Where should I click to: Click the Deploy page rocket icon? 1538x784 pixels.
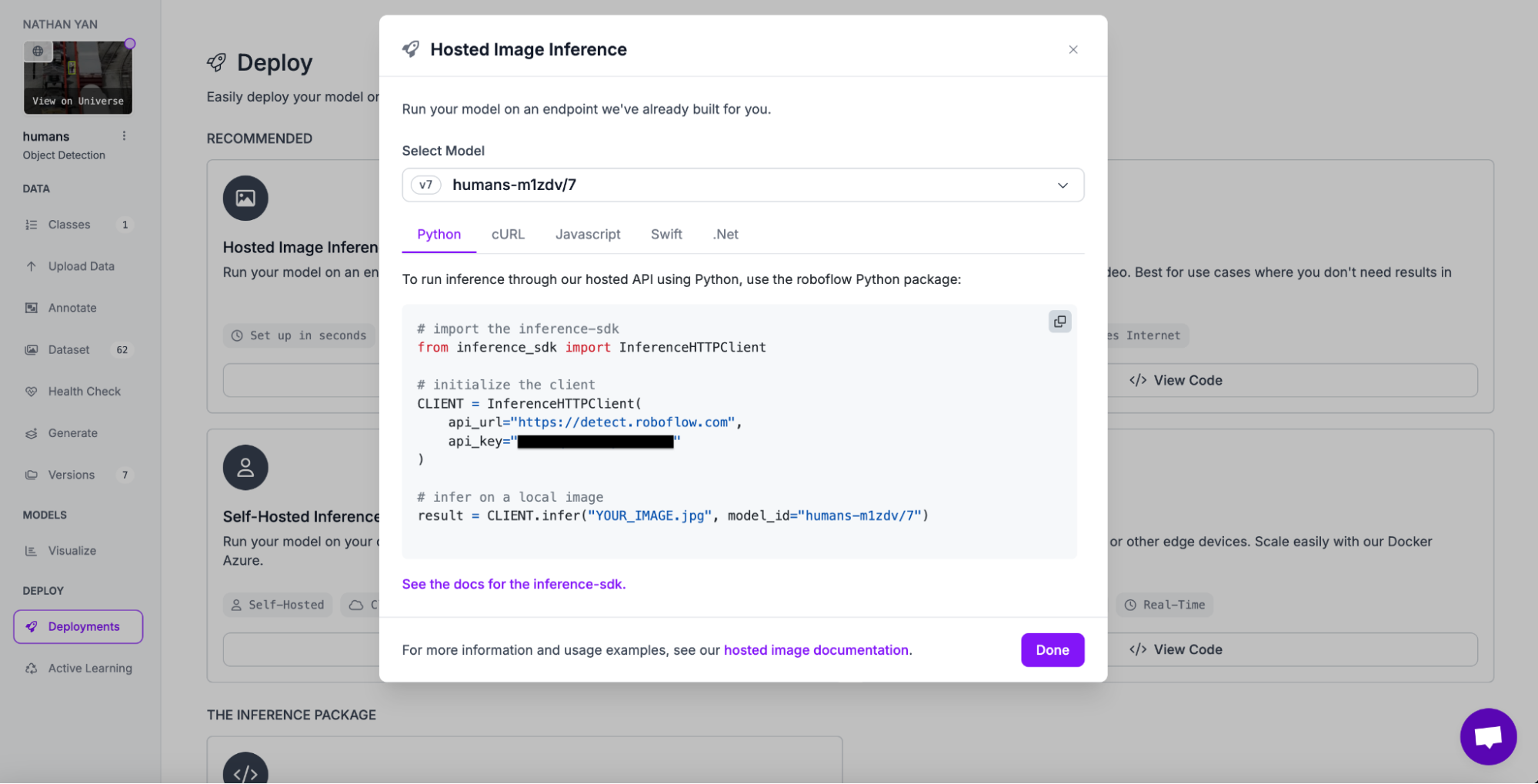click(x=217, y=62)
